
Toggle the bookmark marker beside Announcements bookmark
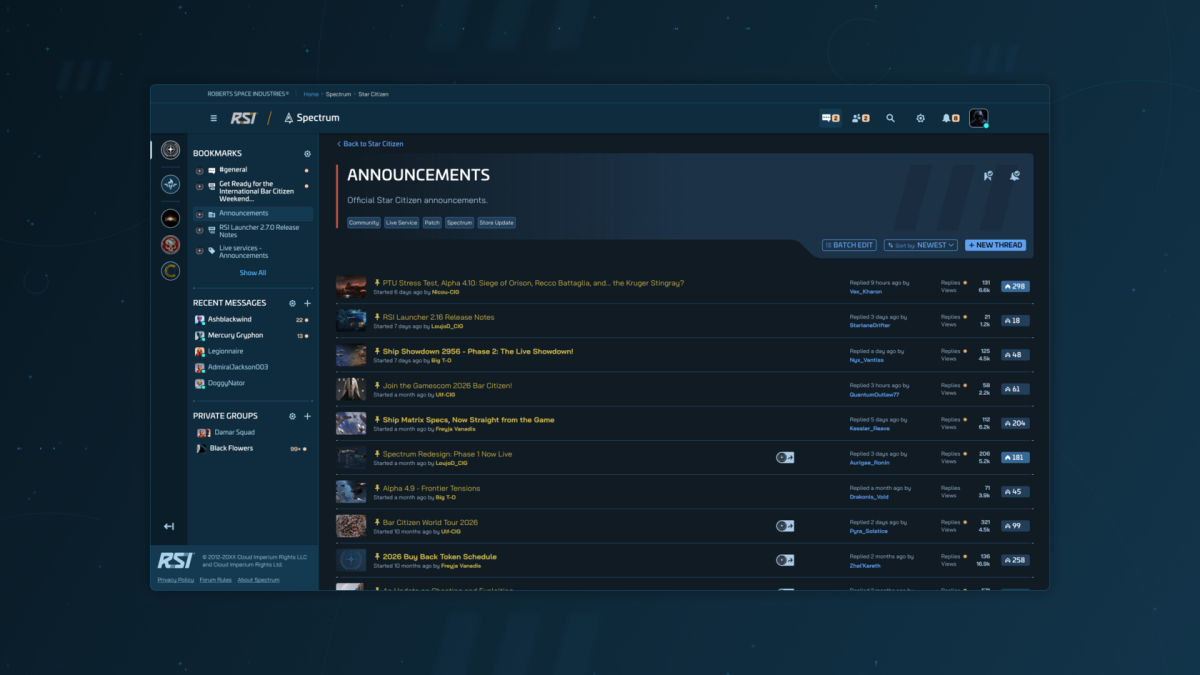pyautogui.click(x=200, y=214)
